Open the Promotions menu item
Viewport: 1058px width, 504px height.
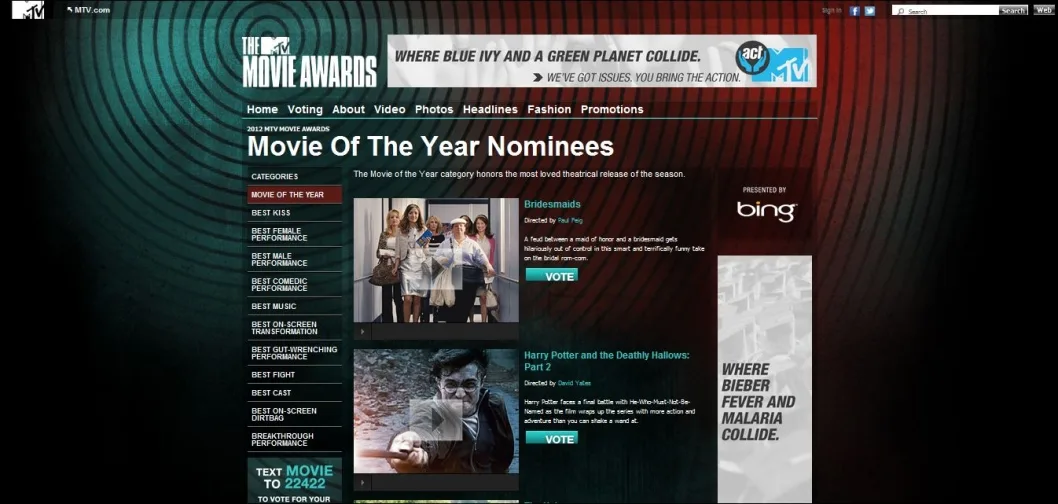click(612, 109)
